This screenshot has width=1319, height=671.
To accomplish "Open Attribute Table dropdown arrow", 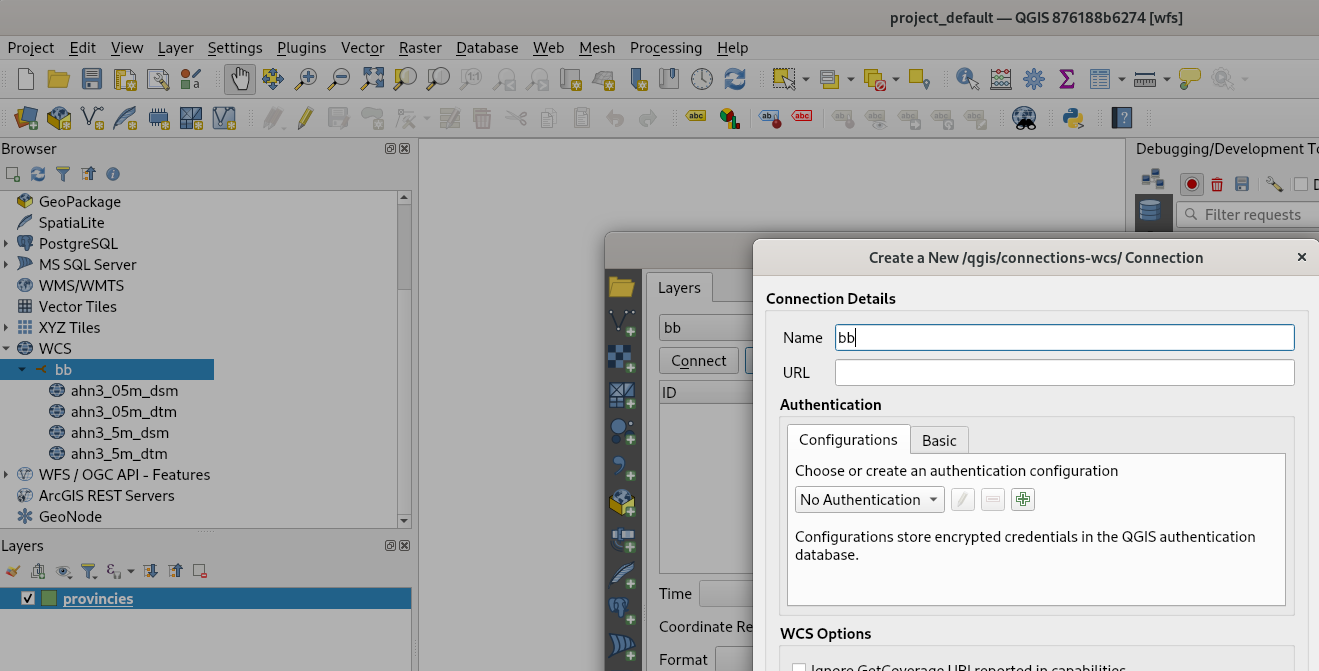I will coord(1122,79).
